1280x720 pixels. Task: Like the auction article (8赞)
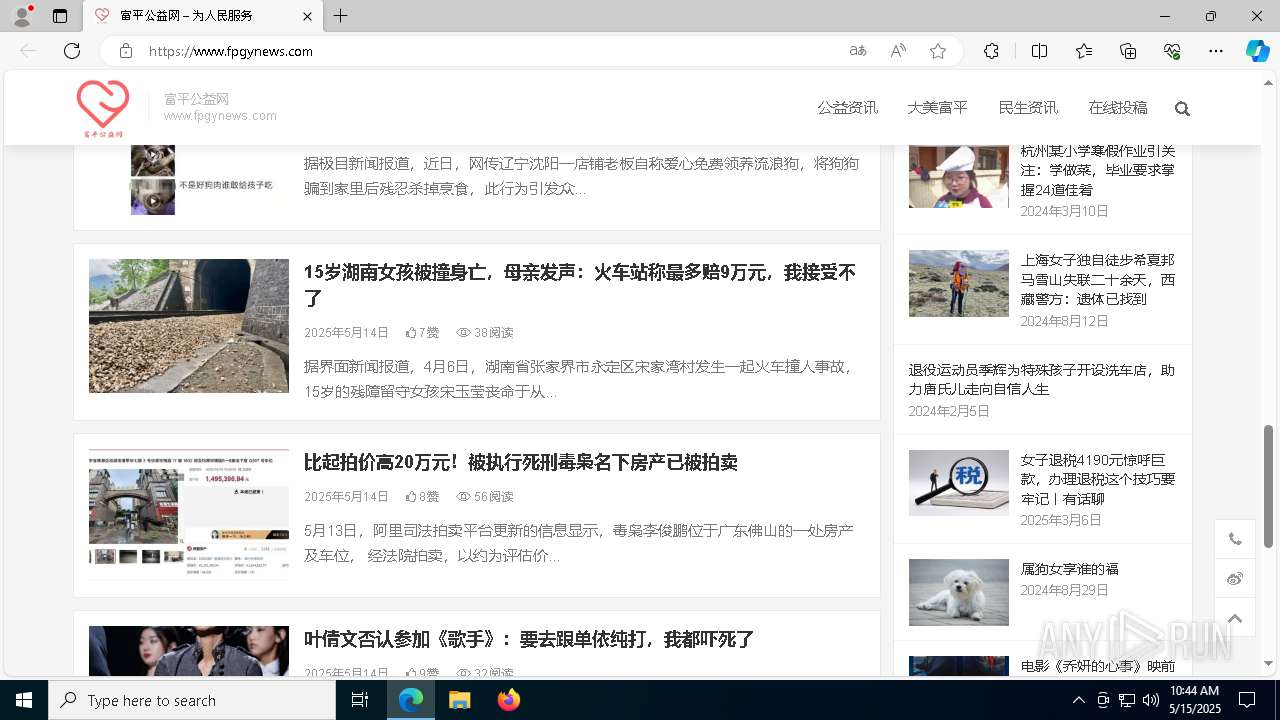click(x=422, y=496)
